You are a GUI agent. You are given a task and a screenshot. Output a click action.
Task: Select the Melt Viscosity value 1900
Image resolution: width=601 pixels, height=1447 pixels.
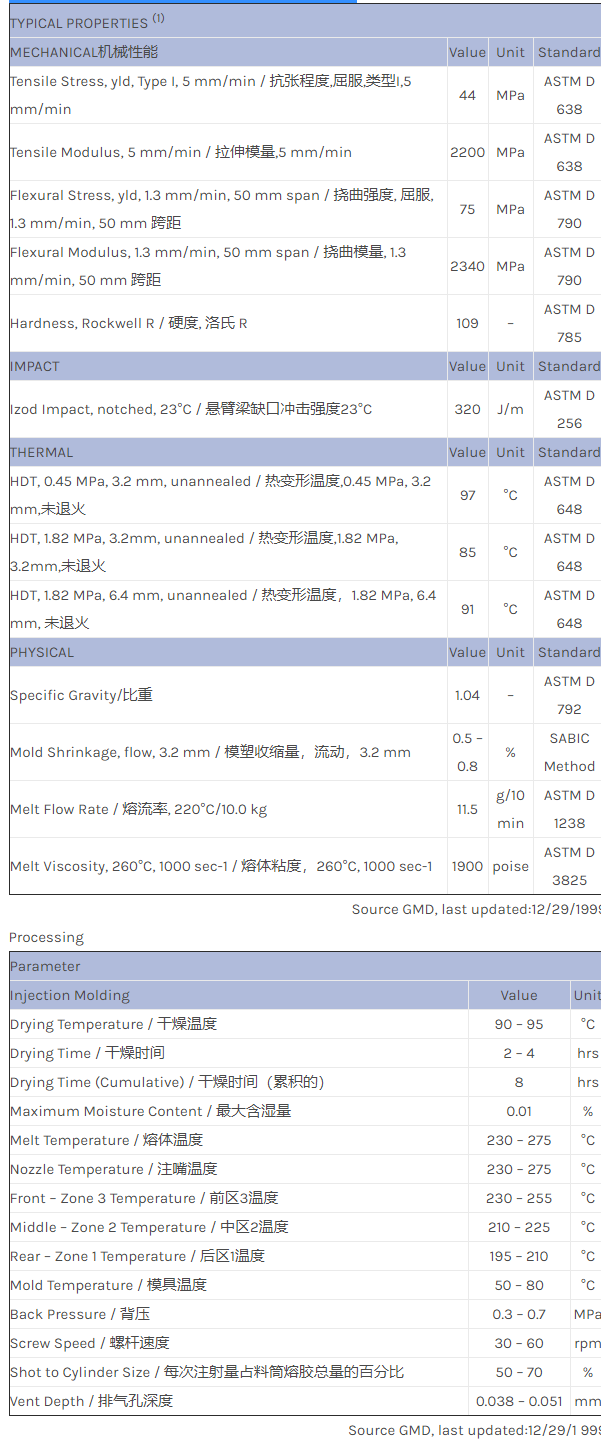point(467,866)
